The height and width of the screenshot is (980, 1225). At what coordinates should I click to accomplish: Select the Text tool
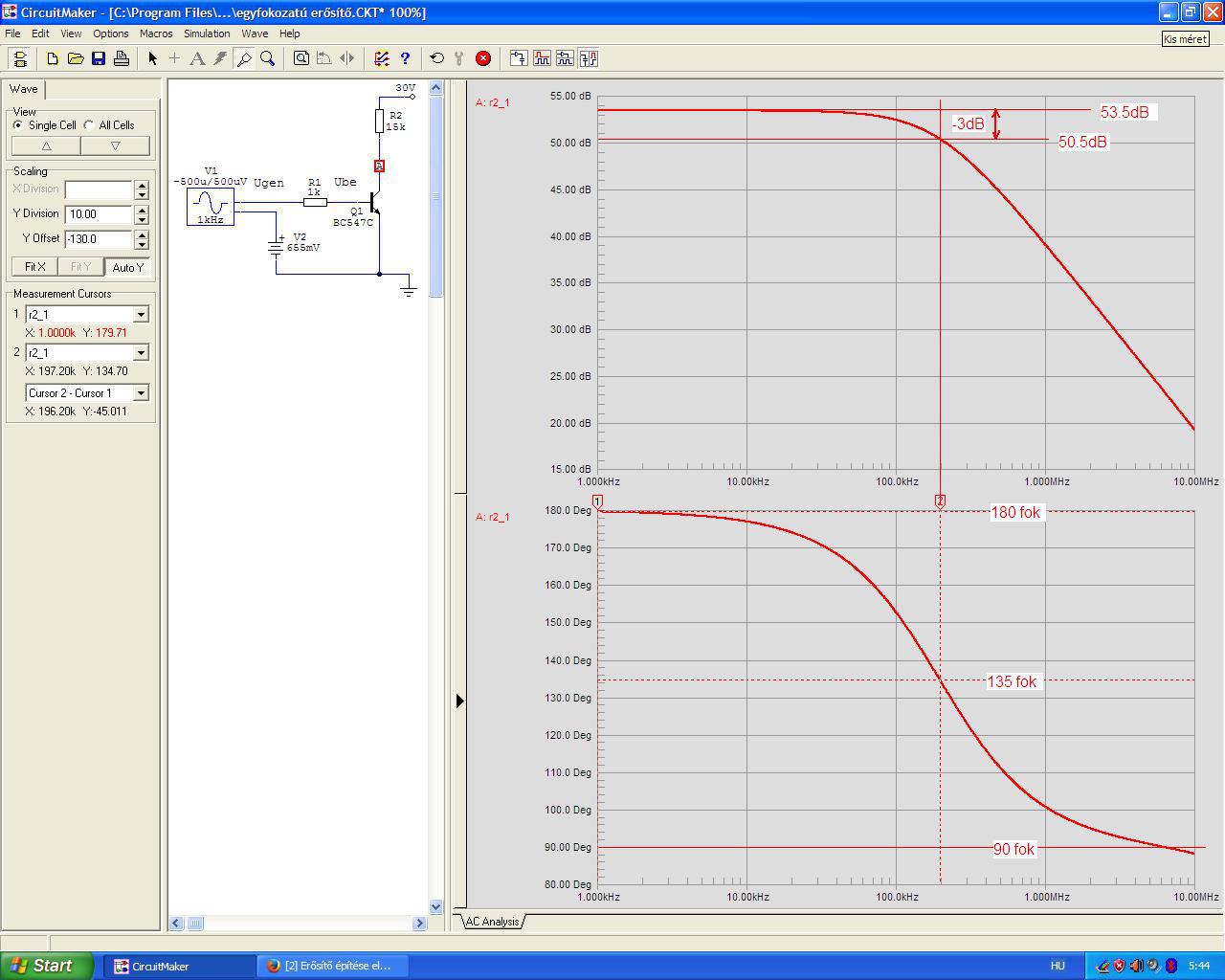[197, 58]
